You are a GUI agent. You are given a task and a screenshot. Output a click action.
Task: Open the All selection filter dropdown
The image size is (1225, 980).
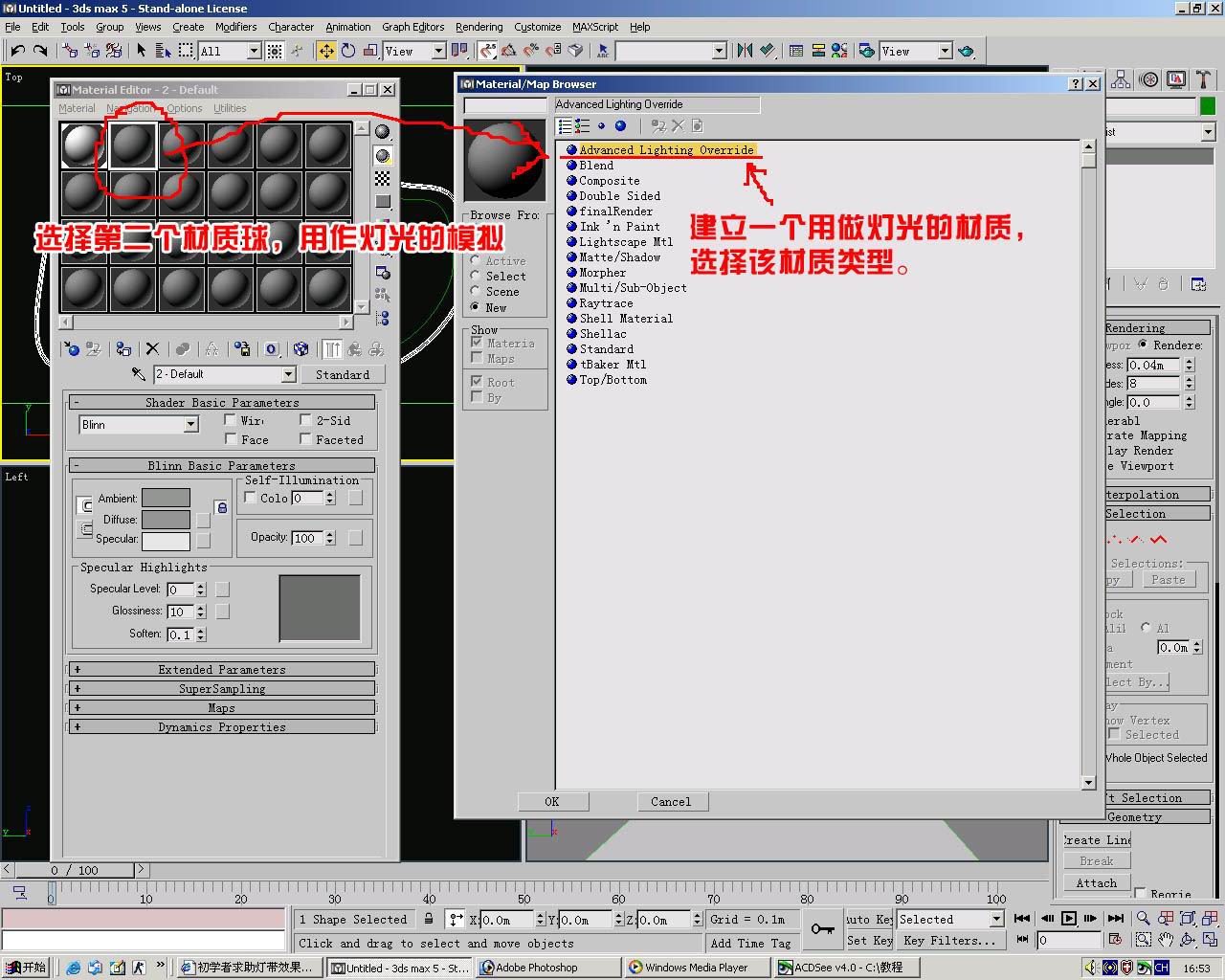[254, 51]
